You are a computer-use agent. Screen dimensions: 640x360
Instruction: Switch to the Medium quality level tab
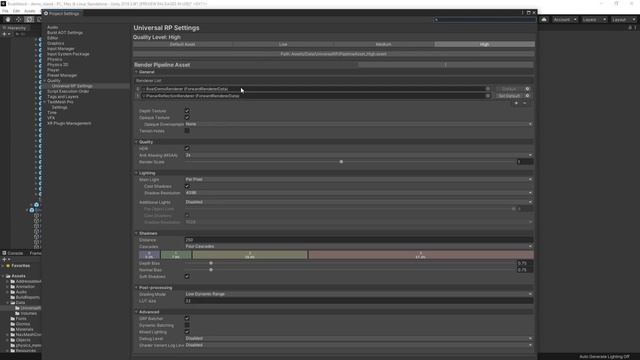[384, 44]
